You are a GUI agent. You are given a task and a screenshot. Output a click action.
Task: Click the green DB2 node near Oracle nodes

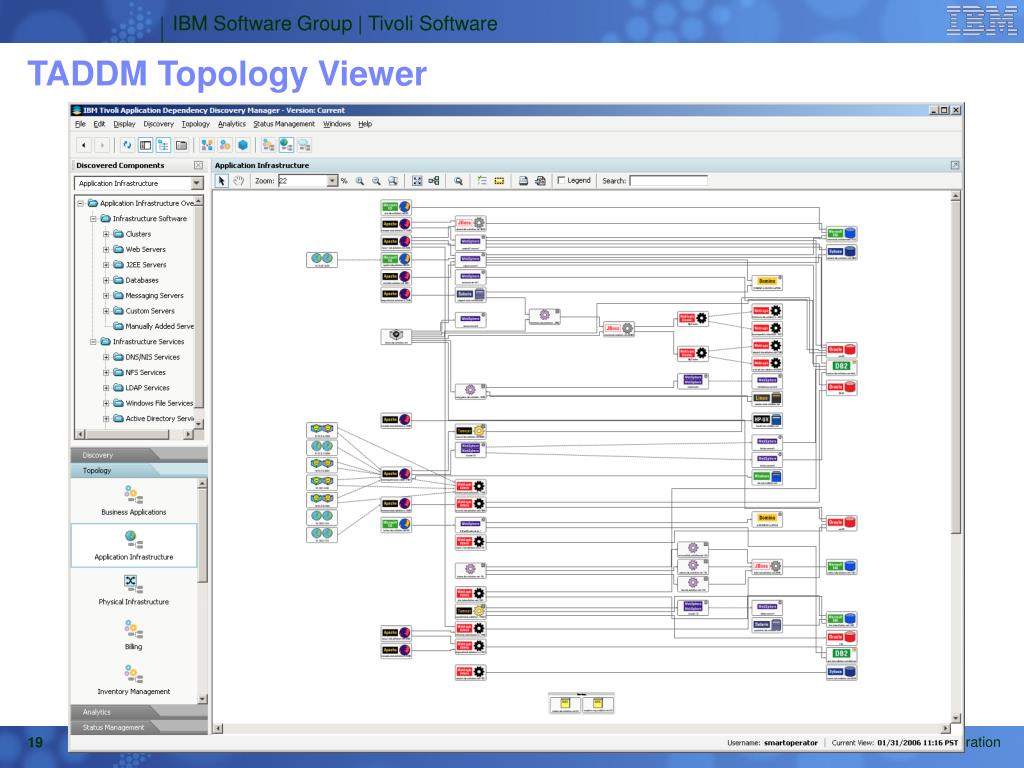click(x=841, y=367)
